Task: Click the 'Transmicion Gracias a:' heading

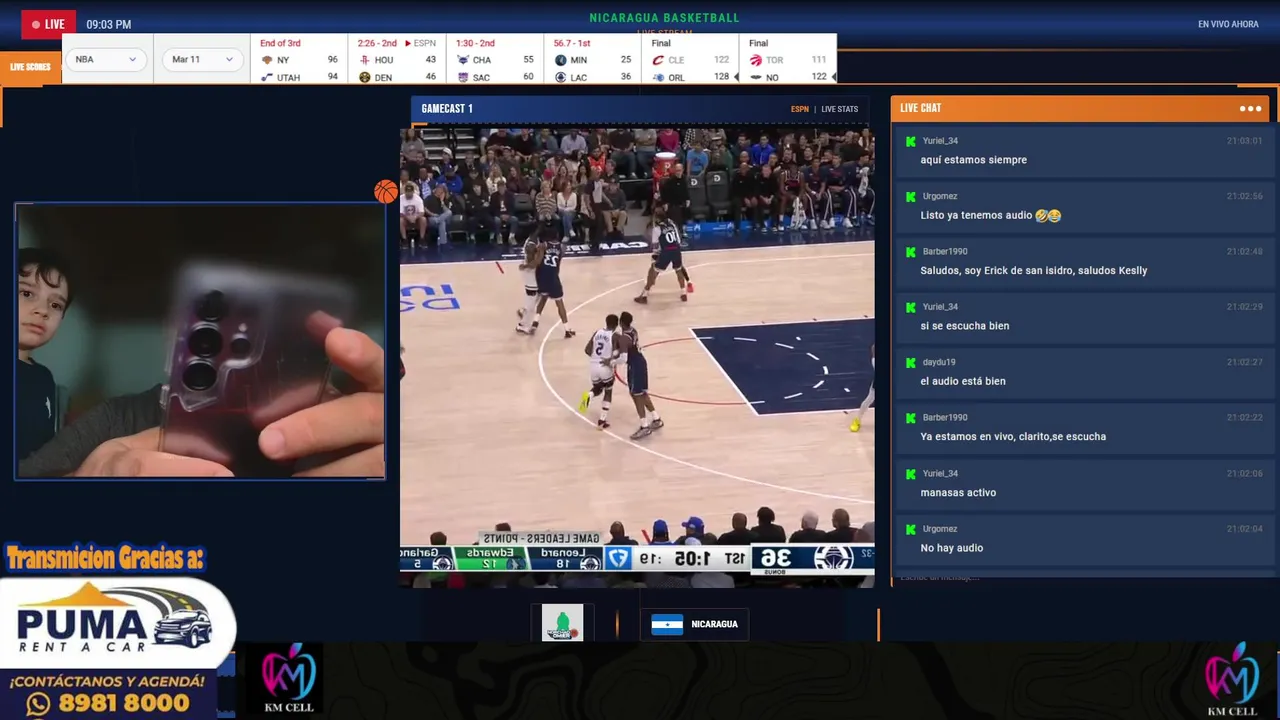Action: (x=104, y=558)
